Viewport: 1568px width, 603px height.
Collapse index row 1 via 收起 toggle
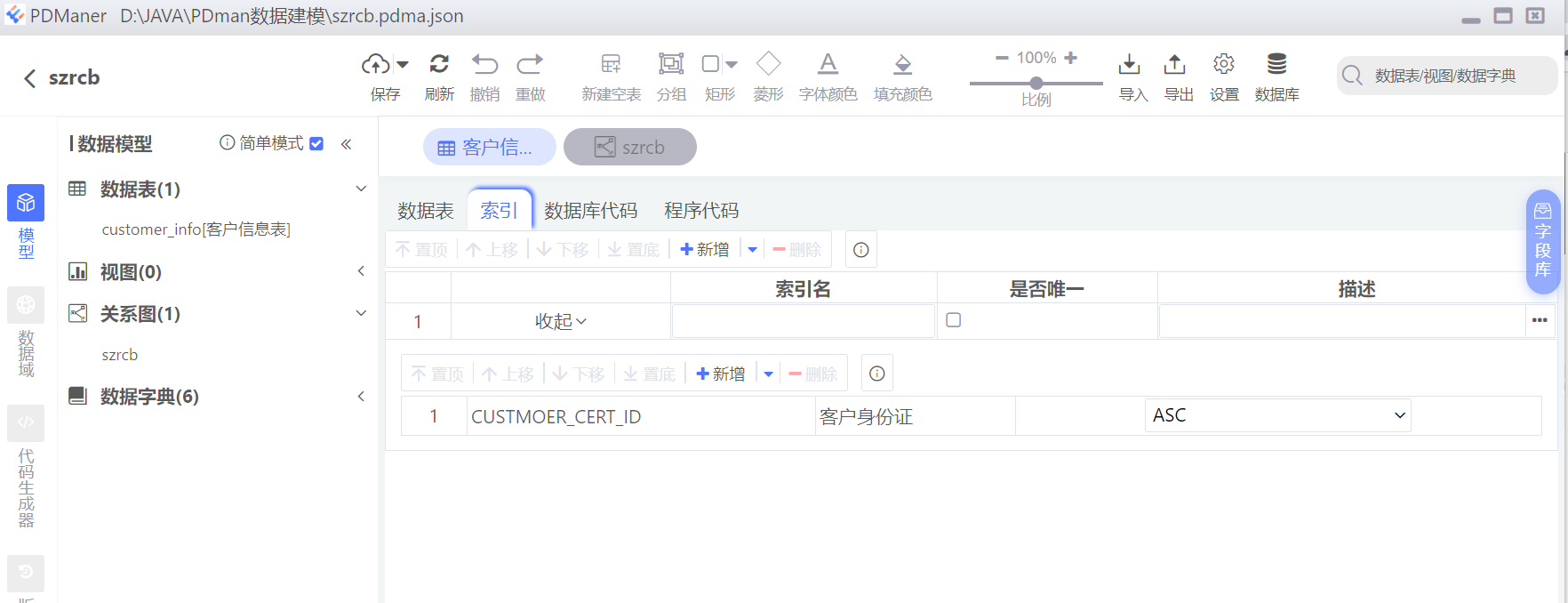pyautogui.click(x=561, y=321)
